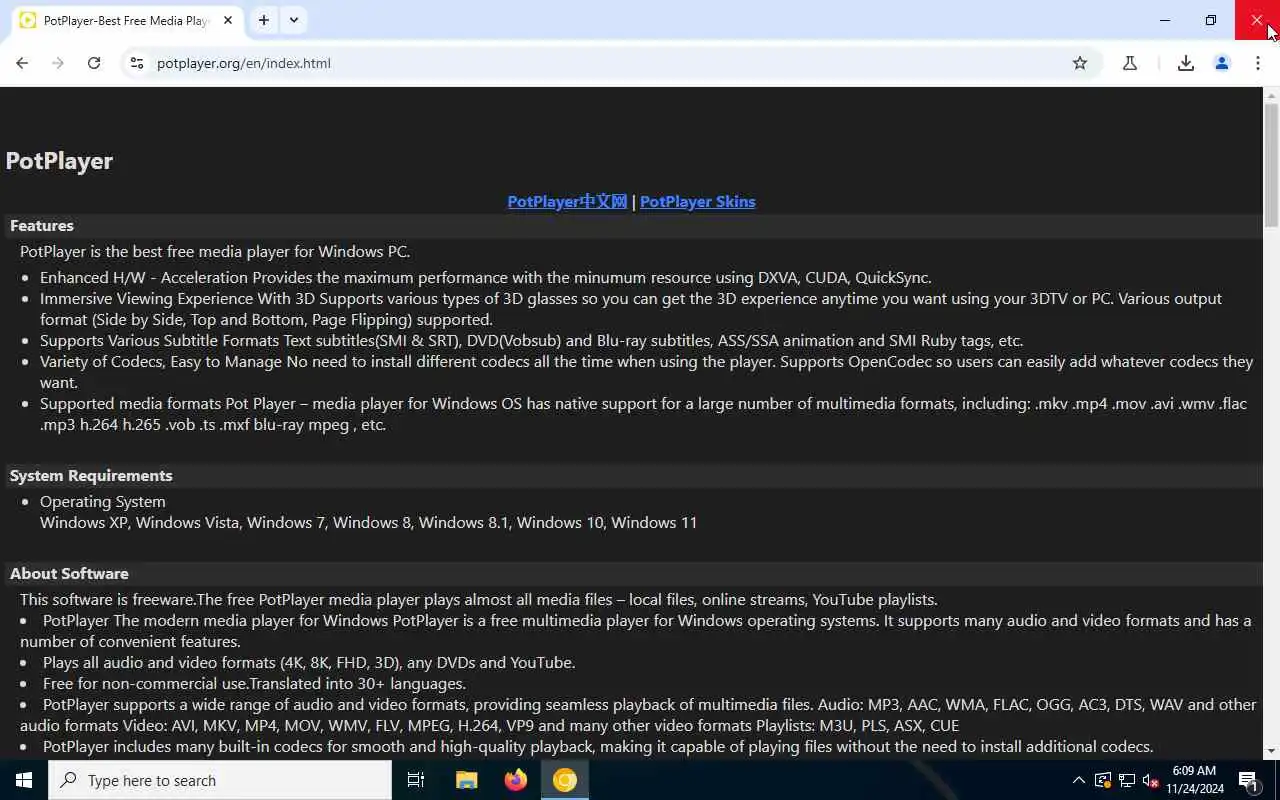Screen dimensions: 1280x800
Task: Open the clock showing 6:09 AM
Action: (x=1194, y=780)
